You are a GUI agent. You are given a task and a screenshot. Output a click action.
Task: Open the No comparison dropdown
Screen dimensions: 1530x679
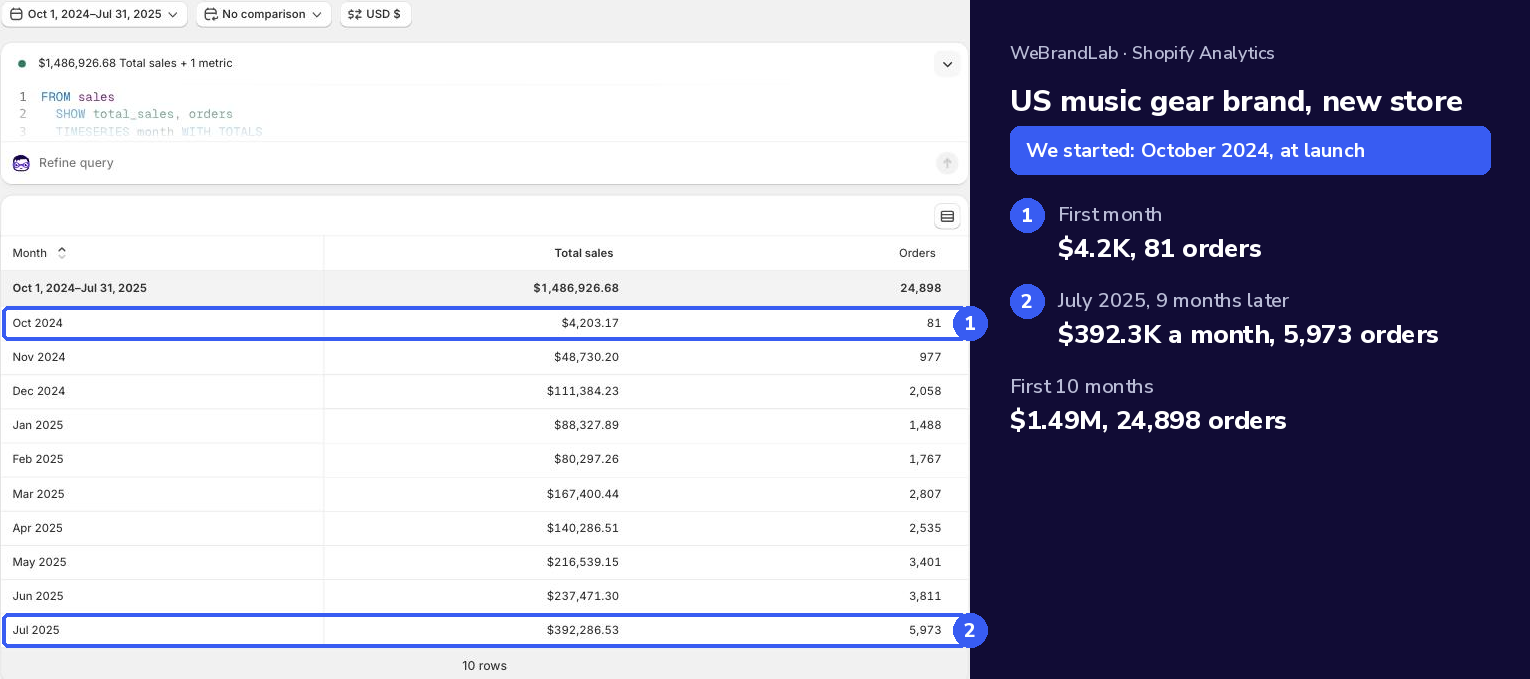click(x=264, y=14)
